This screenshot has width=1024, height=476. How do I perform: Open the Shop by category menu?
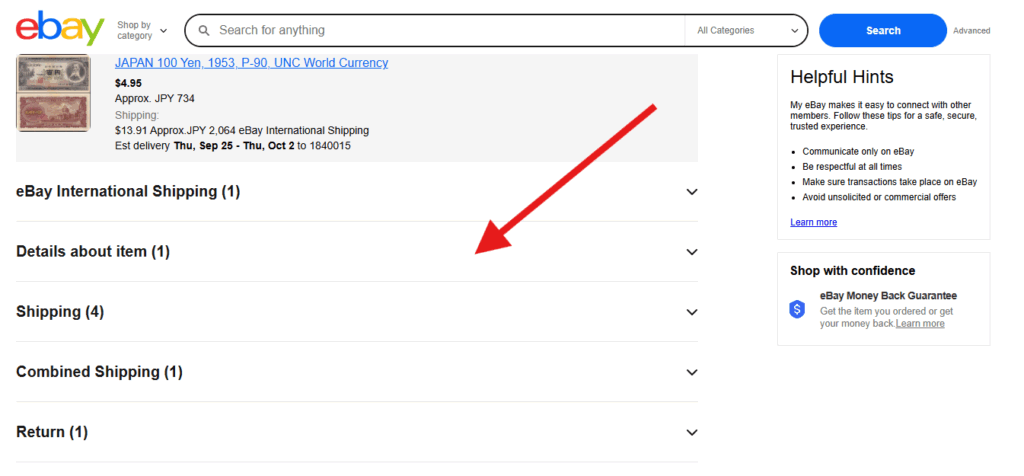(141, 30)
